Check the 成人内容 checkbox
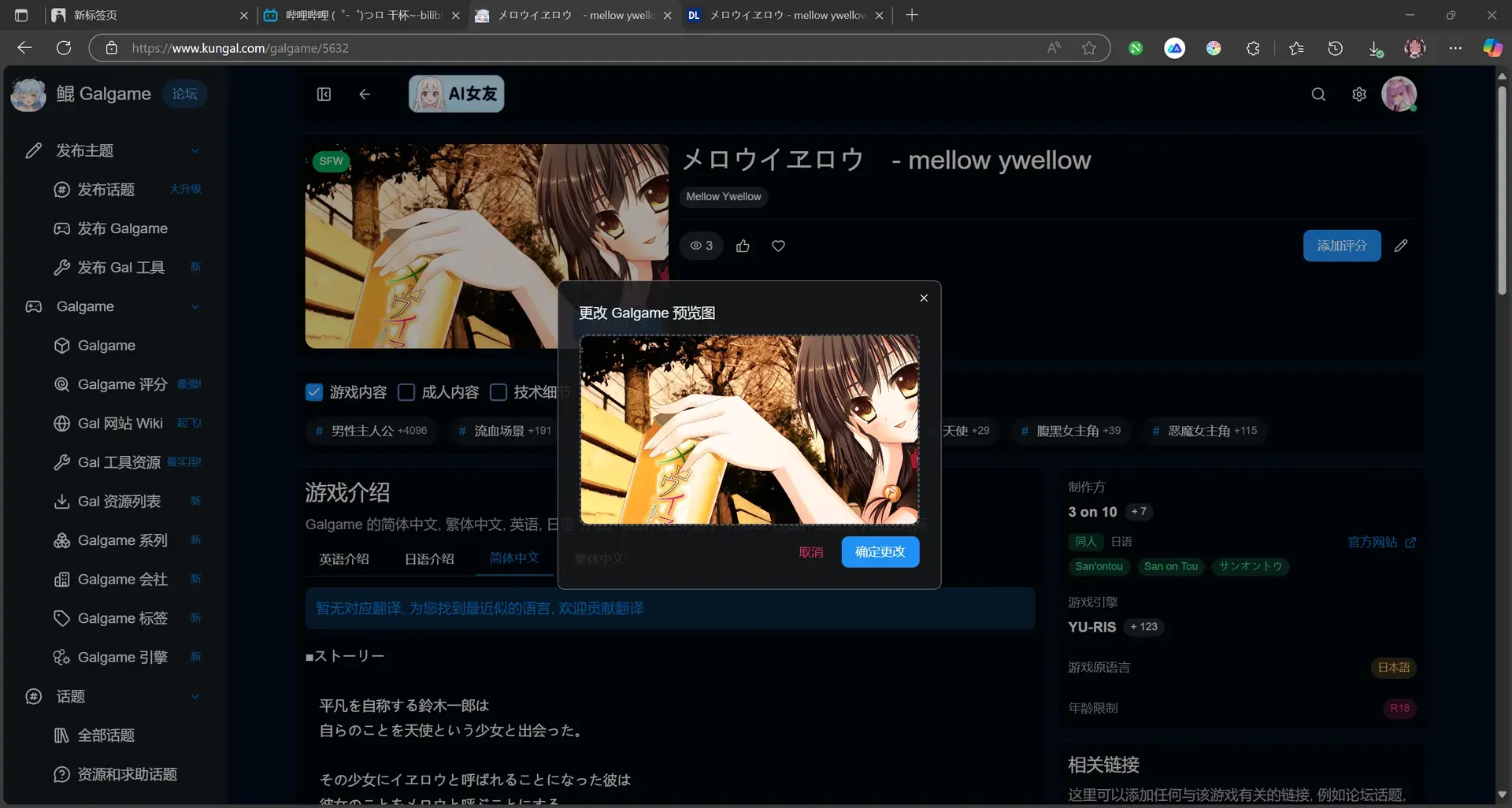 406,392
